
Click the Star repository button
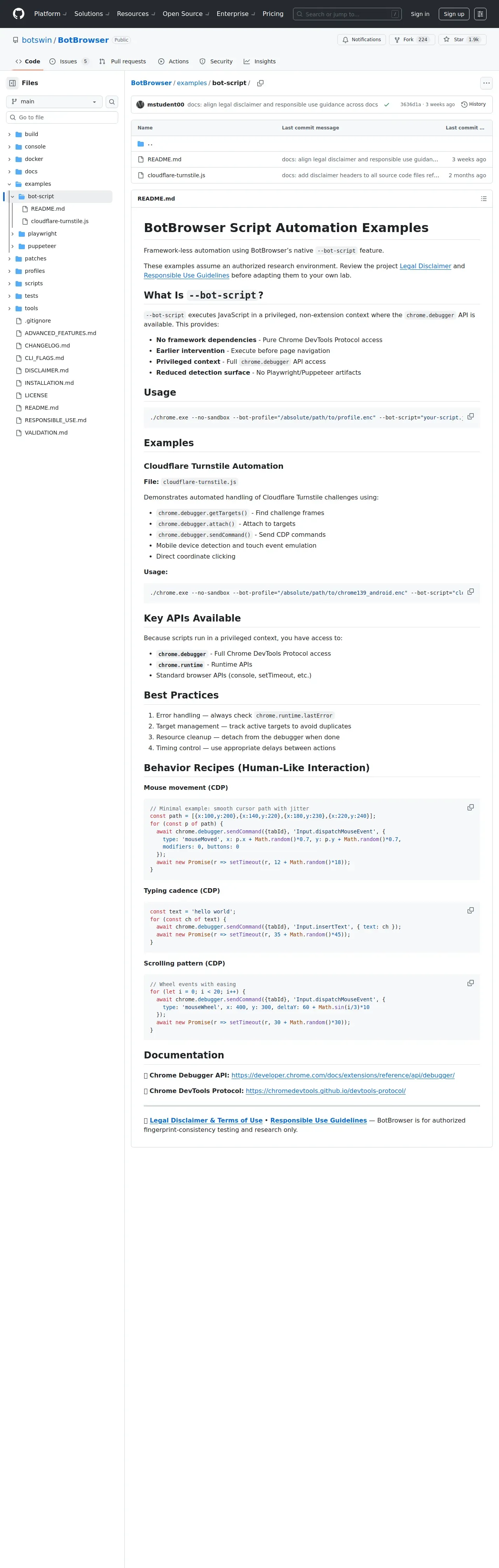click(462, 40)
